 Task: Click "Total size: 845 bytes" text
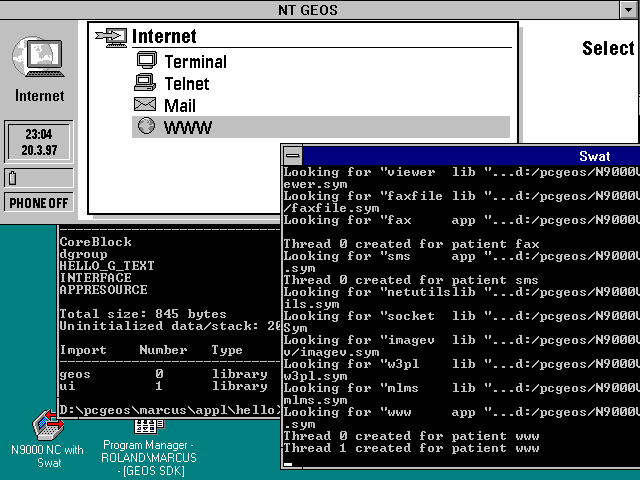[x=143, y=314]
